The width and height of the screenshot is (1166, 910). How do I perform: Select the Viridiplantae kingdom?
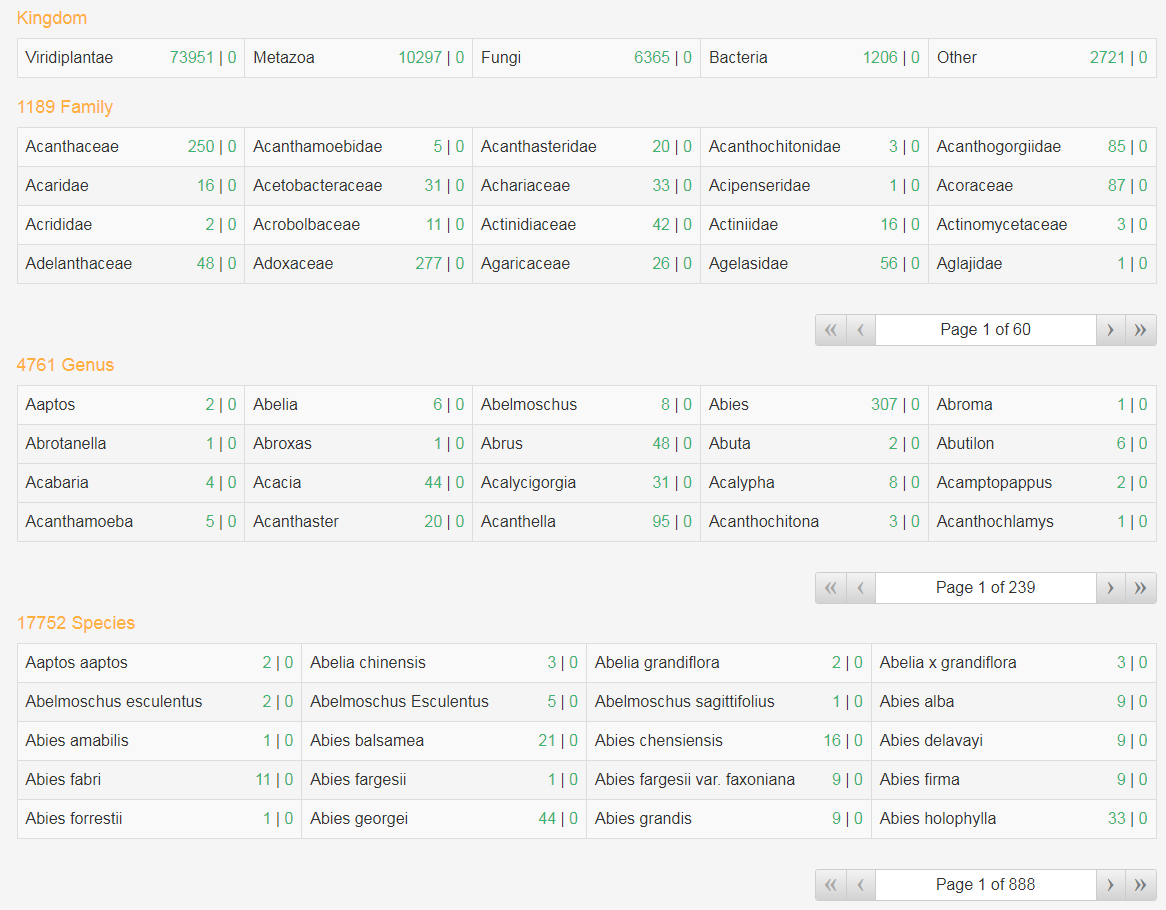tap(69, 58)
